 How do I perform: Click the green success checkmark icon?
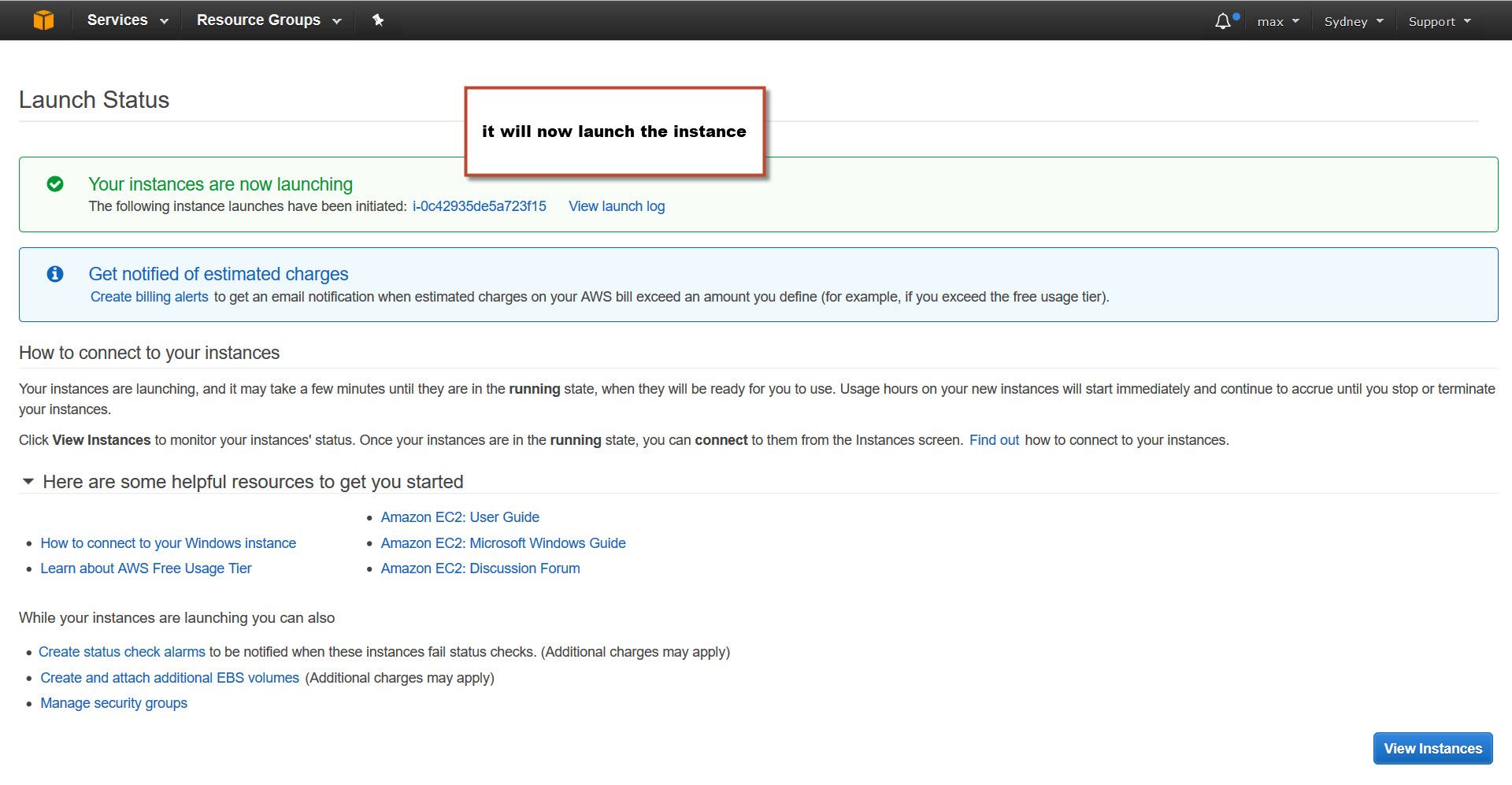(55, 184)
